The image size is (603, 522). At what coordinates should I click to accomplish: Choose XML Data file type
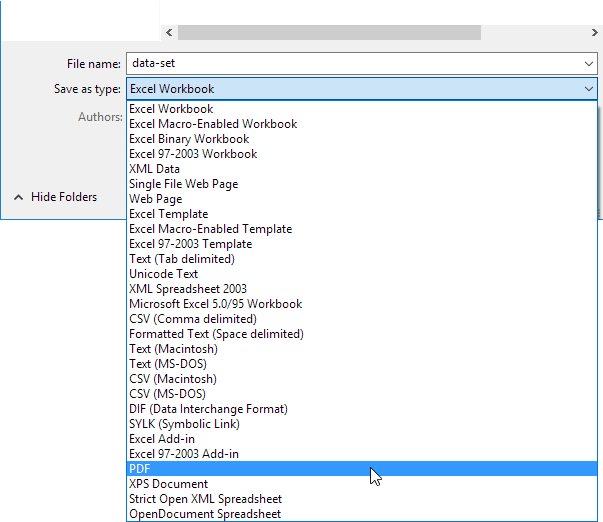(361, 169)
